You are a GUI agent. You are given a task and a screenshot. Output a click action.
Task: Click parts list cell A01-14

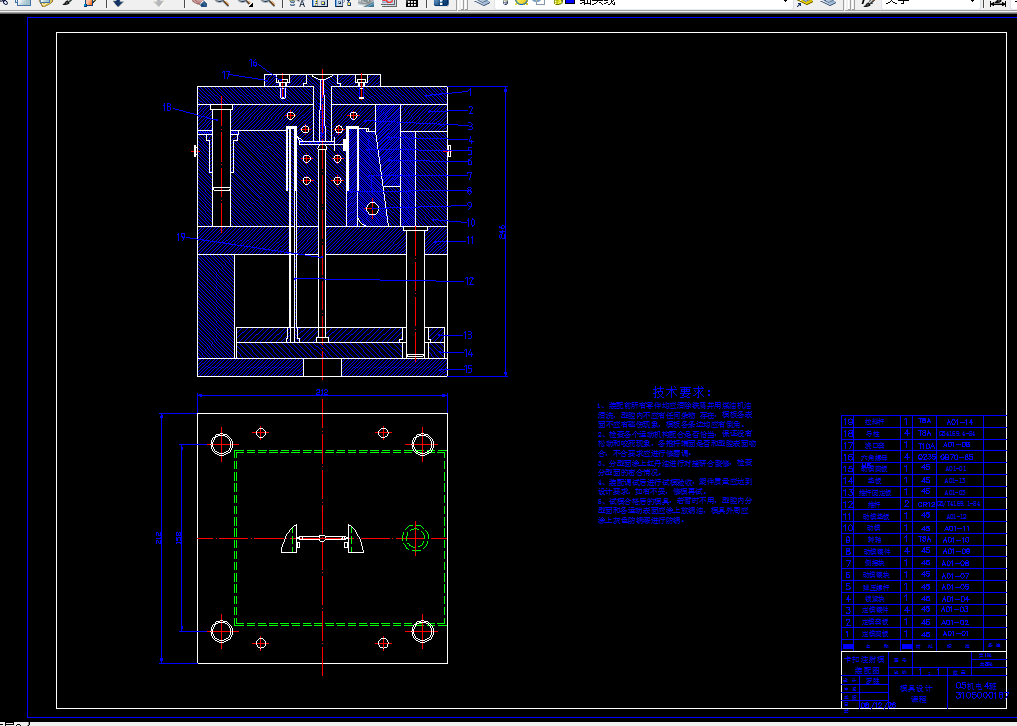coord(959,422)
